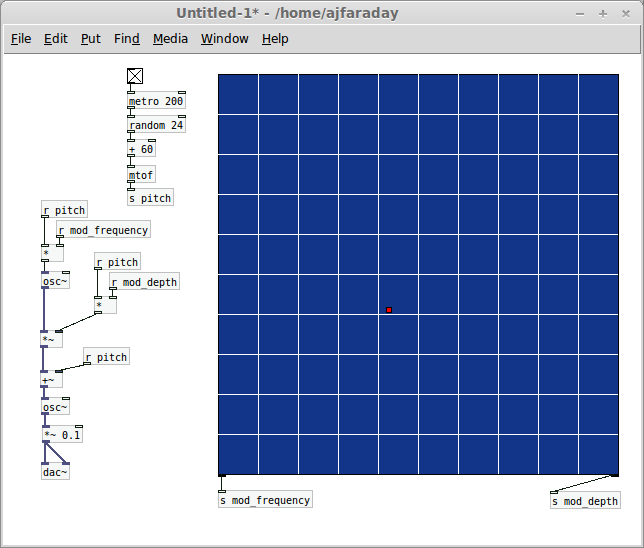Open the File menu
The width and height of the screenshot is (644, 548).
tap(21, 39)
